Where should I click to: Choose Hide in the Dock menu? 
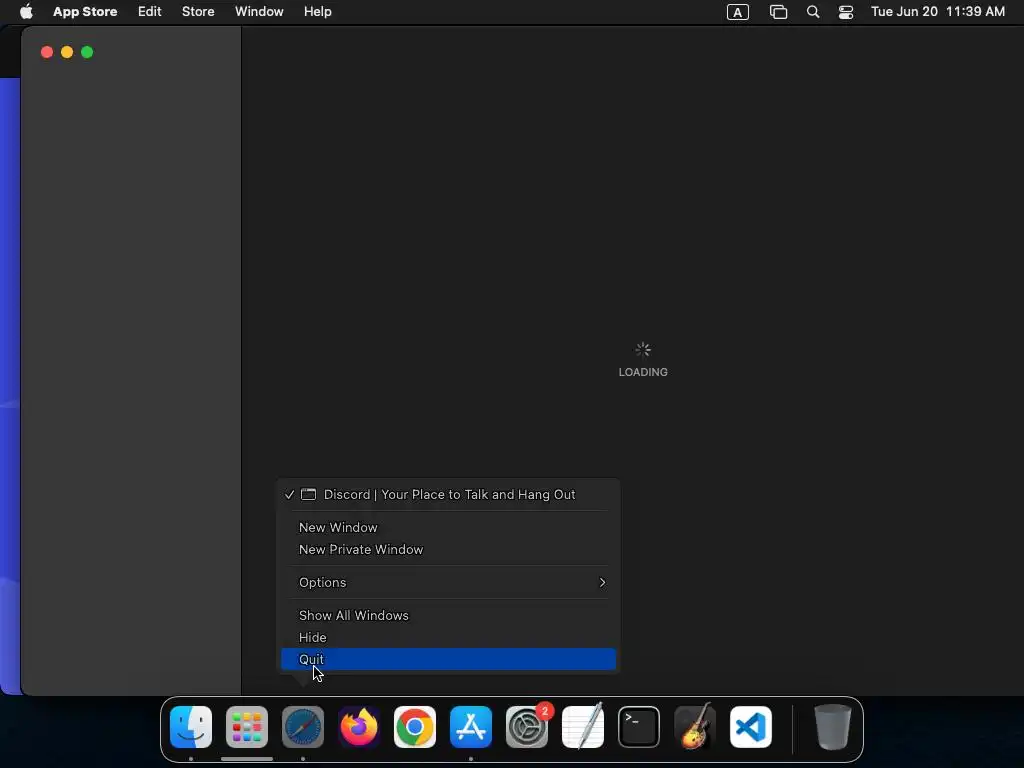[448, 637]
